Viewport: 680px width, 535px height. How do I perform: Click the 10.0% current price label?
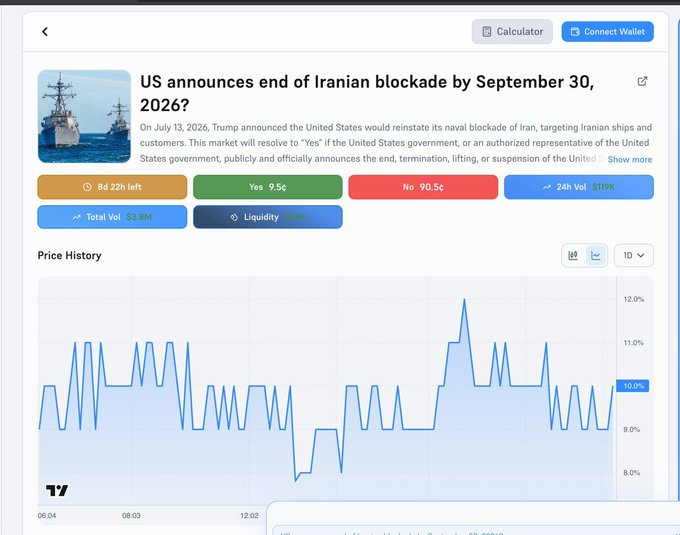pyautogui.click(x=633, y=386)
